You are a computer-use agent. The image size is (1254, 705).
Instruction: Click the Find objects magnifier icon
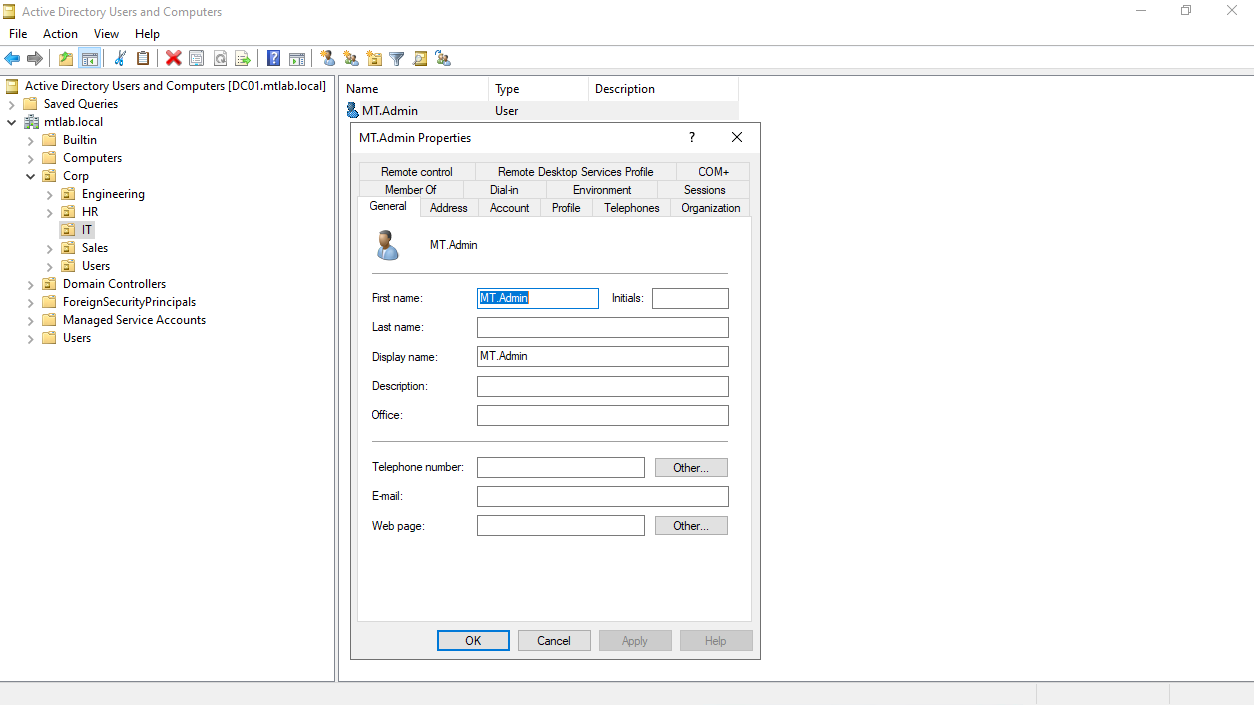(420, 58)
